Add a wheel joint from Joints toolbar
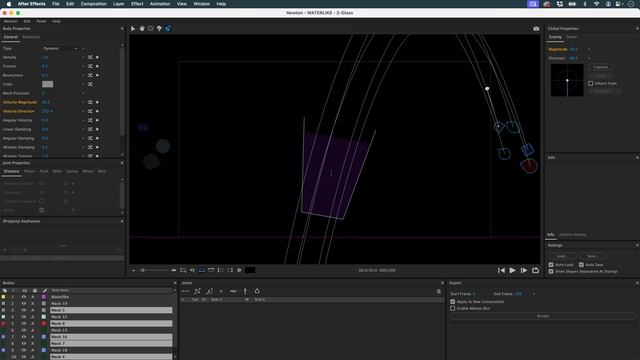Image resolution: width=640 pixels, height=360 pixels. (x=245, y=291)
